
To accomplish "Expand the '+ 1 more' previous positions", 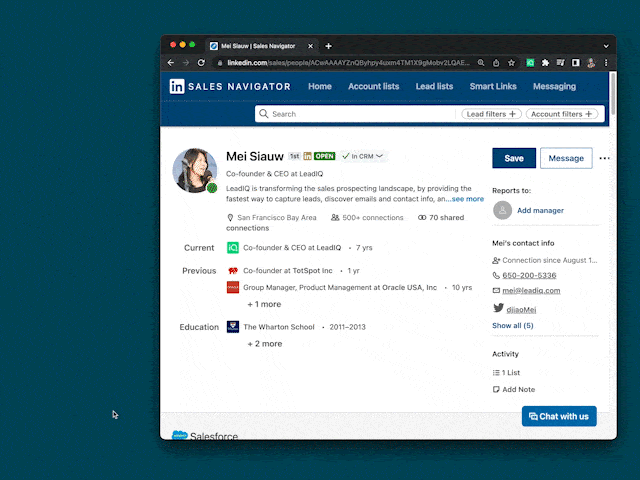I will tap(264, 304).
